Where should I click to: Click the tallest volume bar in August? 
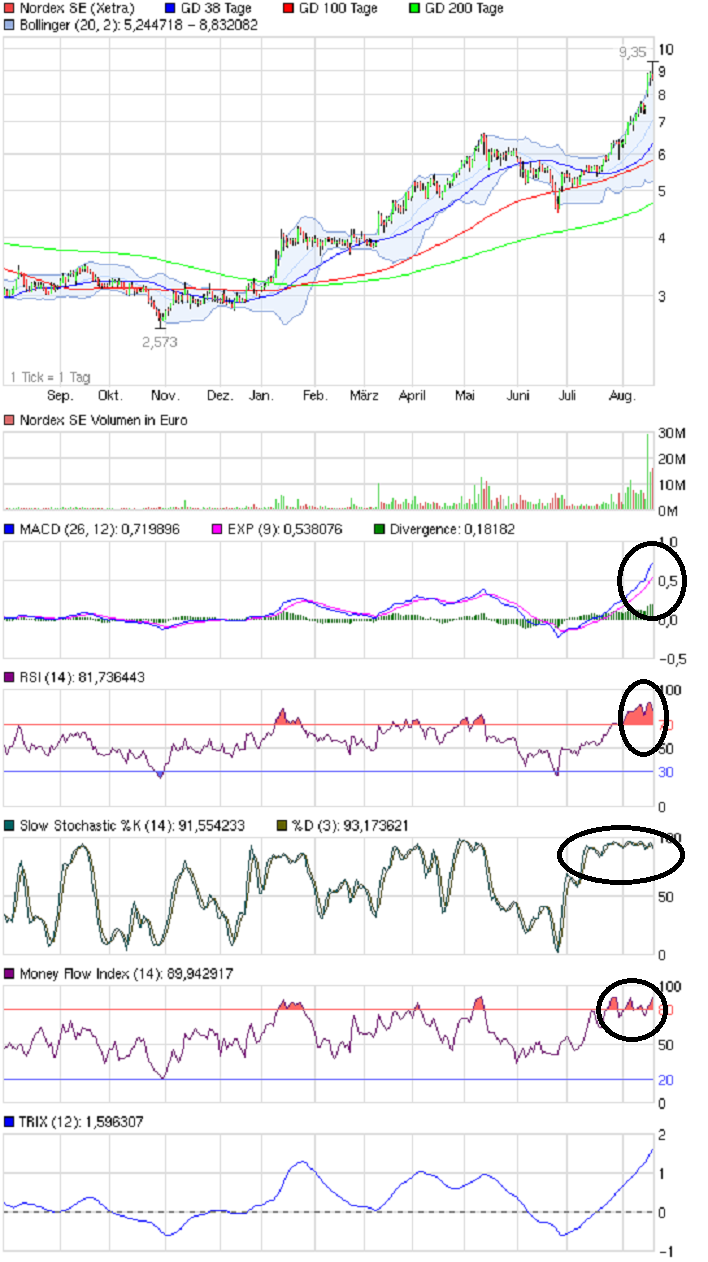(x=647, y=471)
